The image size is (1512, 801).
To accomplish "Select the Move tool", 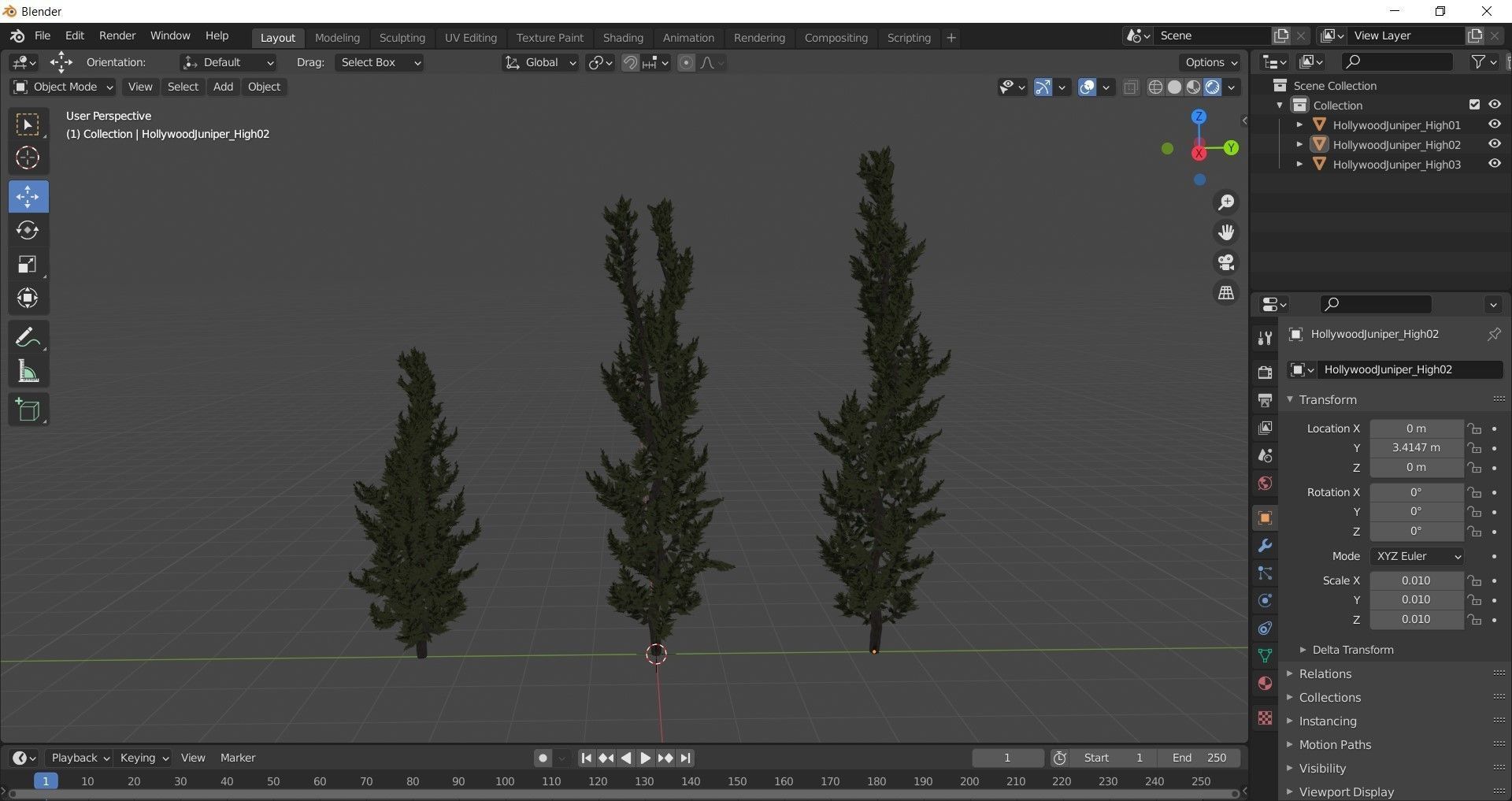I will 28,196.
